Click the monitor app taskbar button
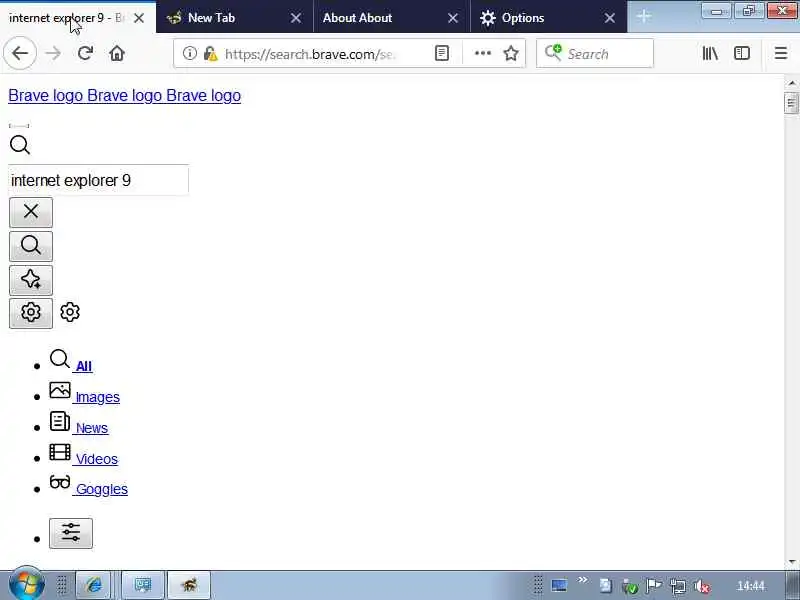 [143, 585]
